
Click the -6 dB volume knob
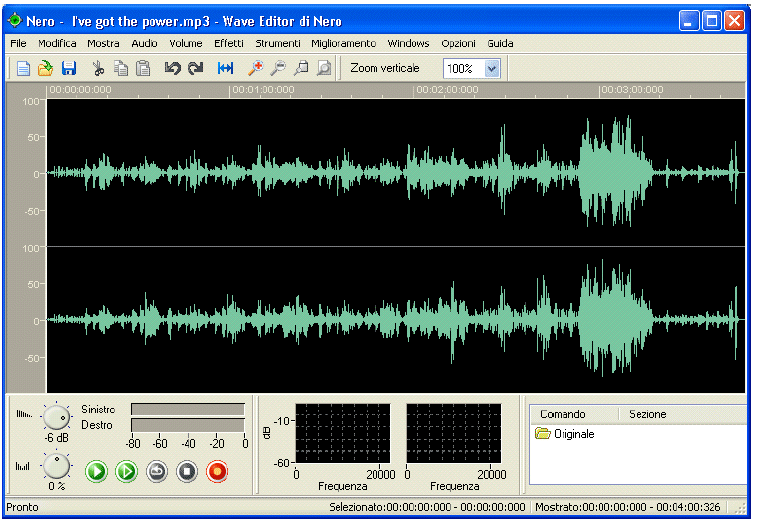[57, 417]
